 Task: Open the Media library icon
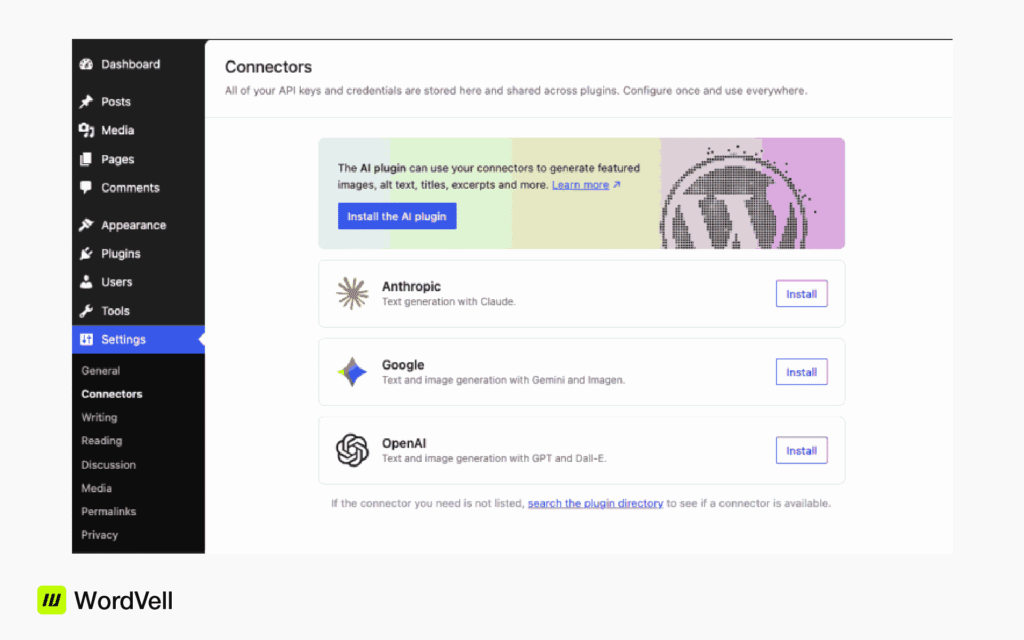[x=86, y=130]
